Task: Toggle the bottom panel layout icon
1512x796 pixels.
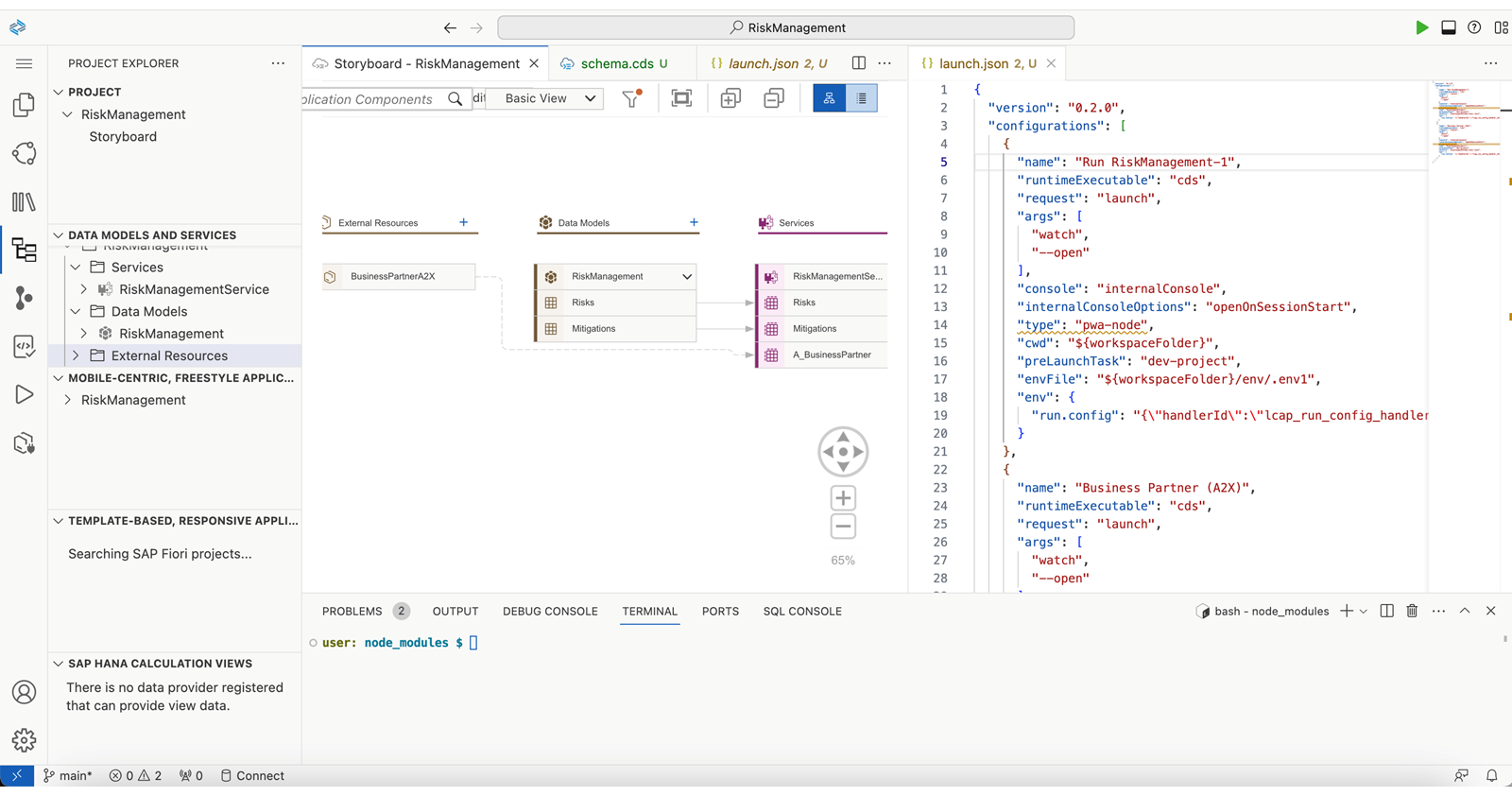Action: pos(1448,27)
